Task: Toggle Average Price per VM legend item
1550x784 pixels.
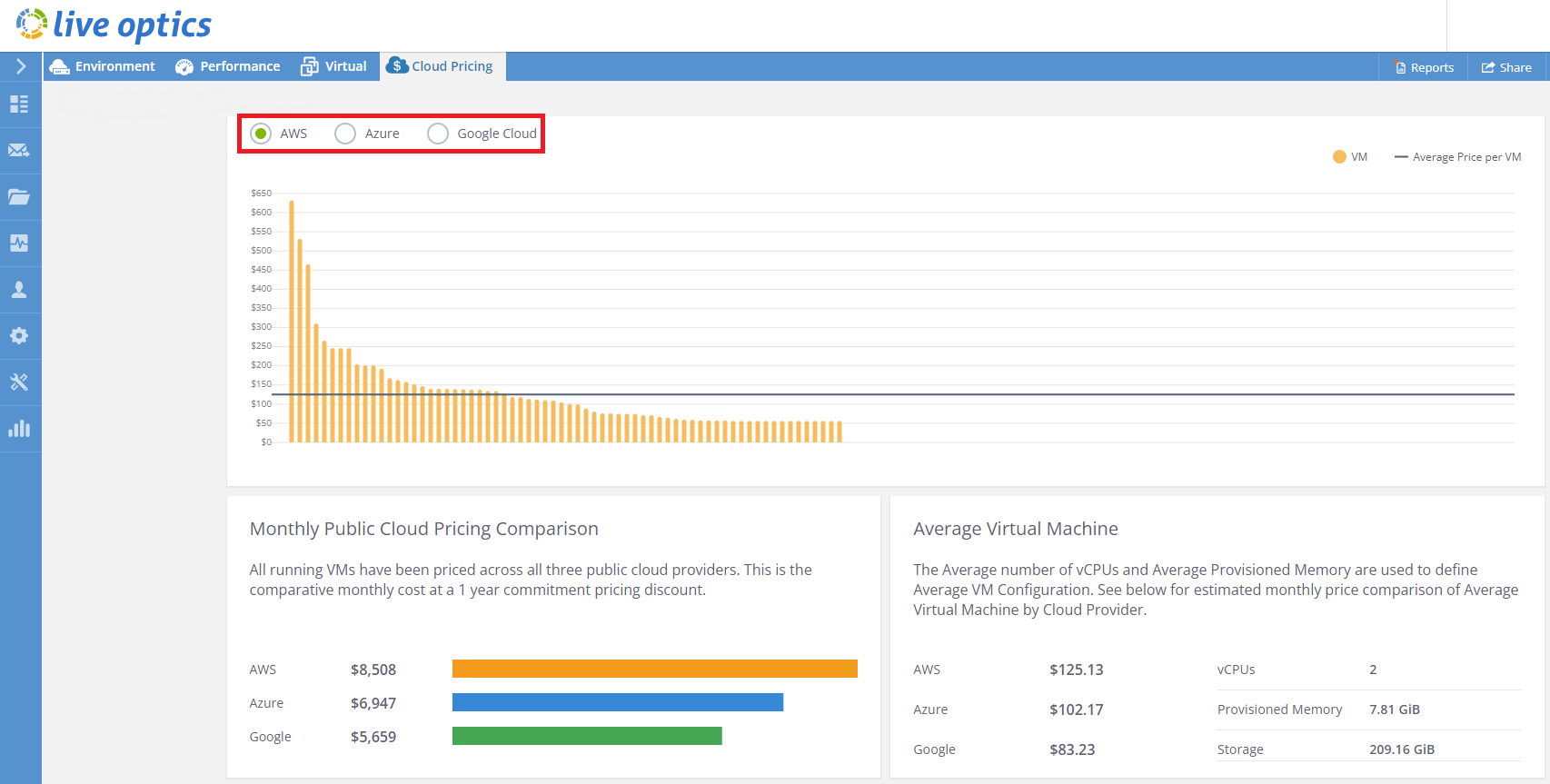Action: (1458, 157)
